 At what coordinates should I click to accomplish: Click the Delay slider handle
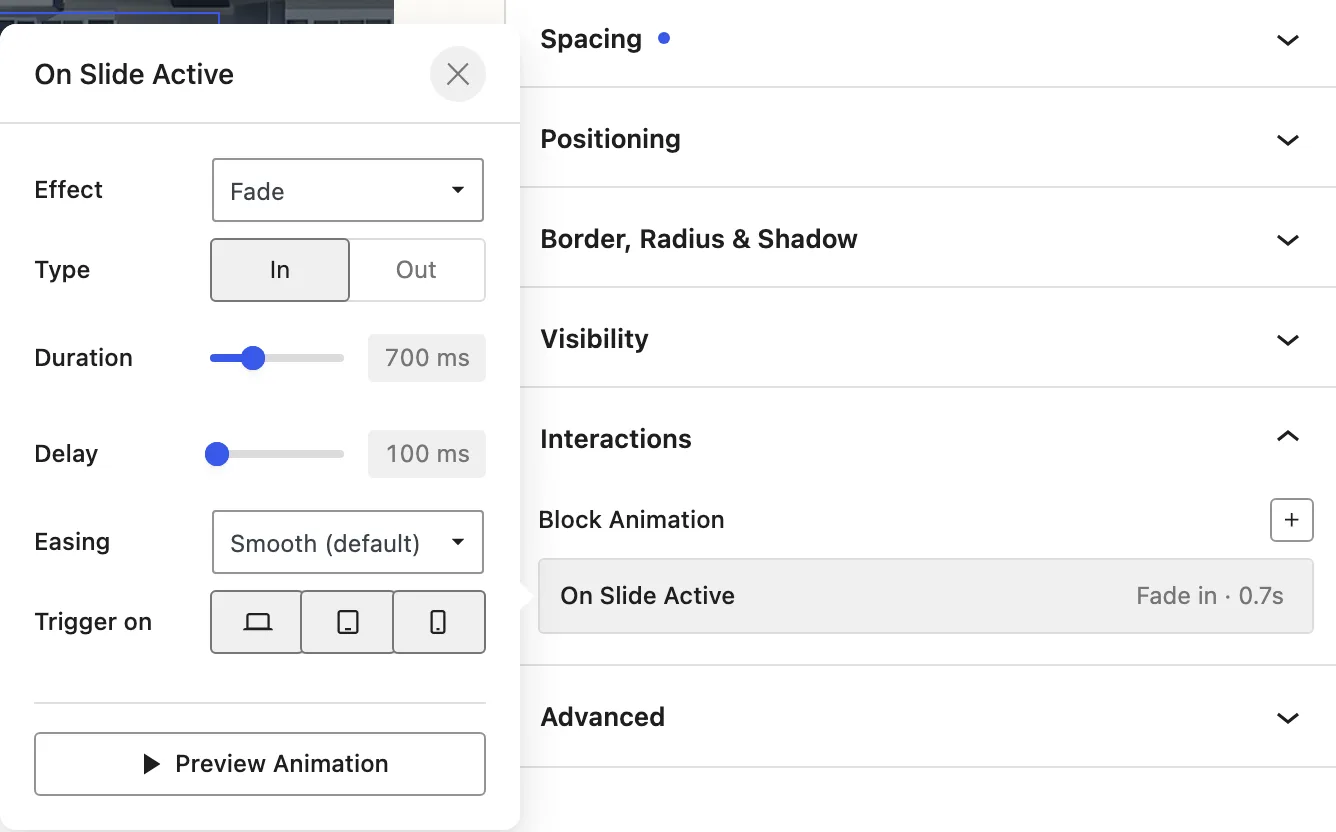pos(217,454)
